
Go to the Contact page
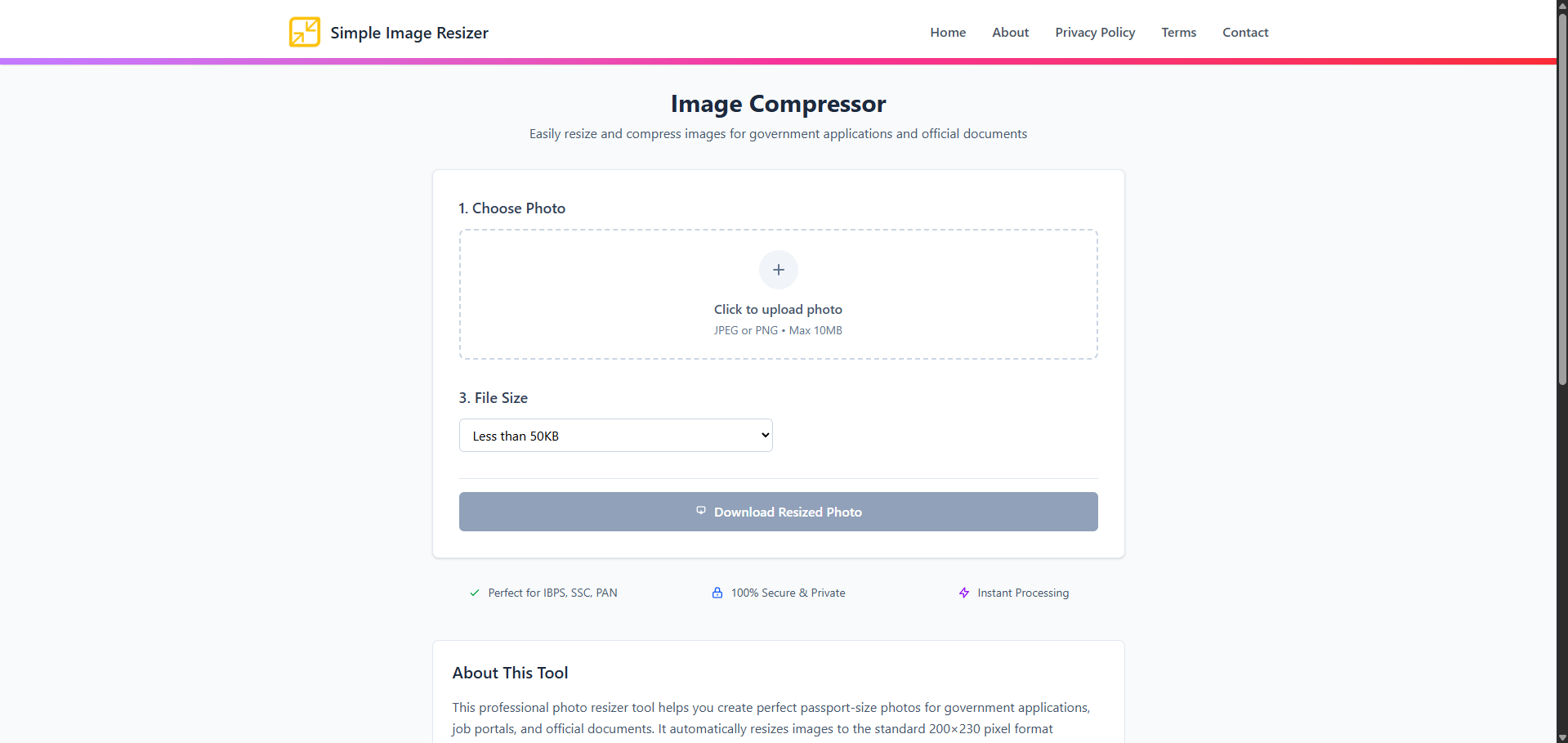[1245, 32]
